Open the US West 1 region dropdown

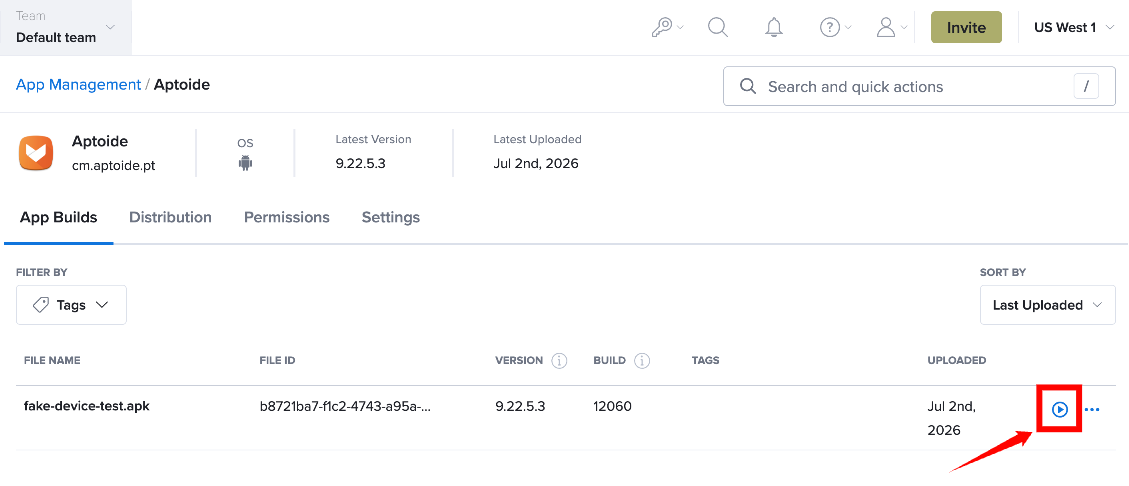click(x=1074, y=27)
